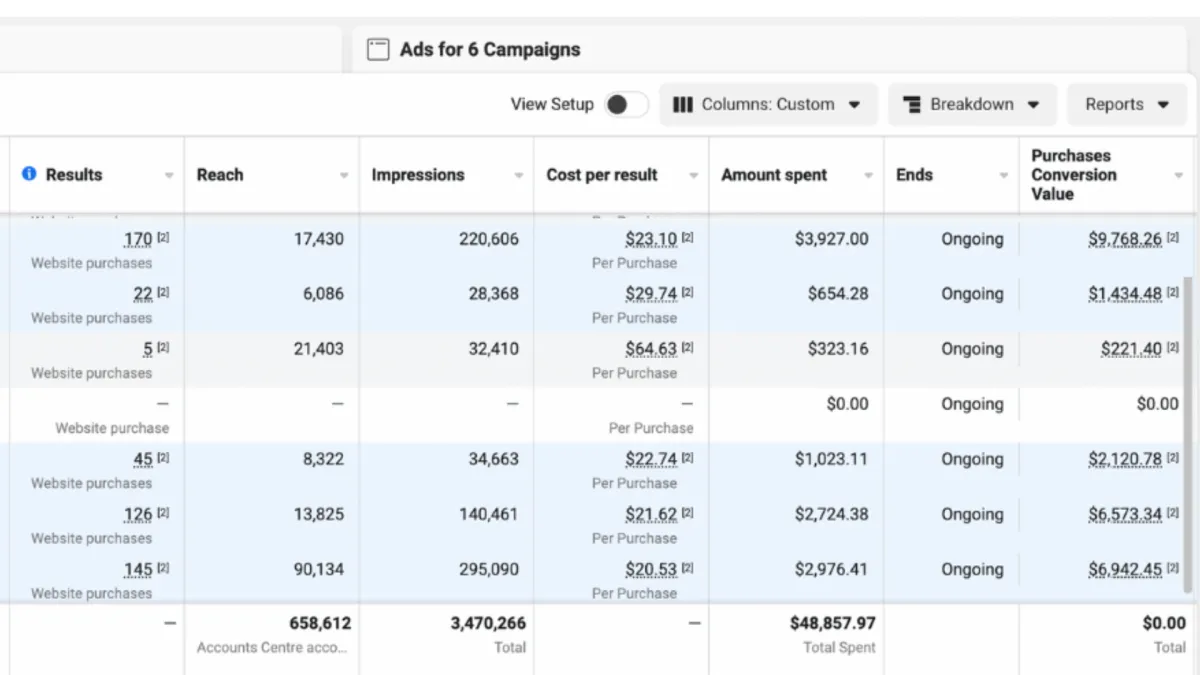Open Purchases Conversion Value header arrow

[x=1178, y=176]
